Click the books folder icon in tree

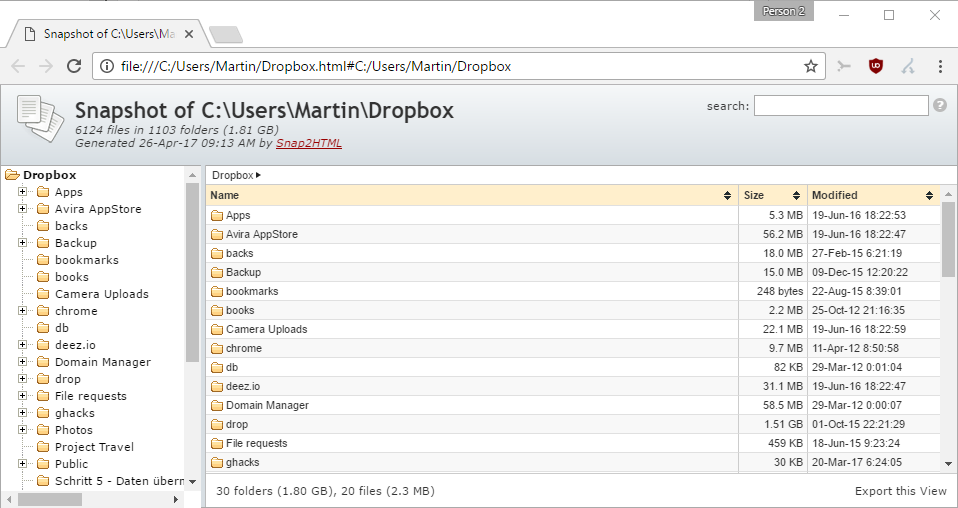tap(43, 277)
